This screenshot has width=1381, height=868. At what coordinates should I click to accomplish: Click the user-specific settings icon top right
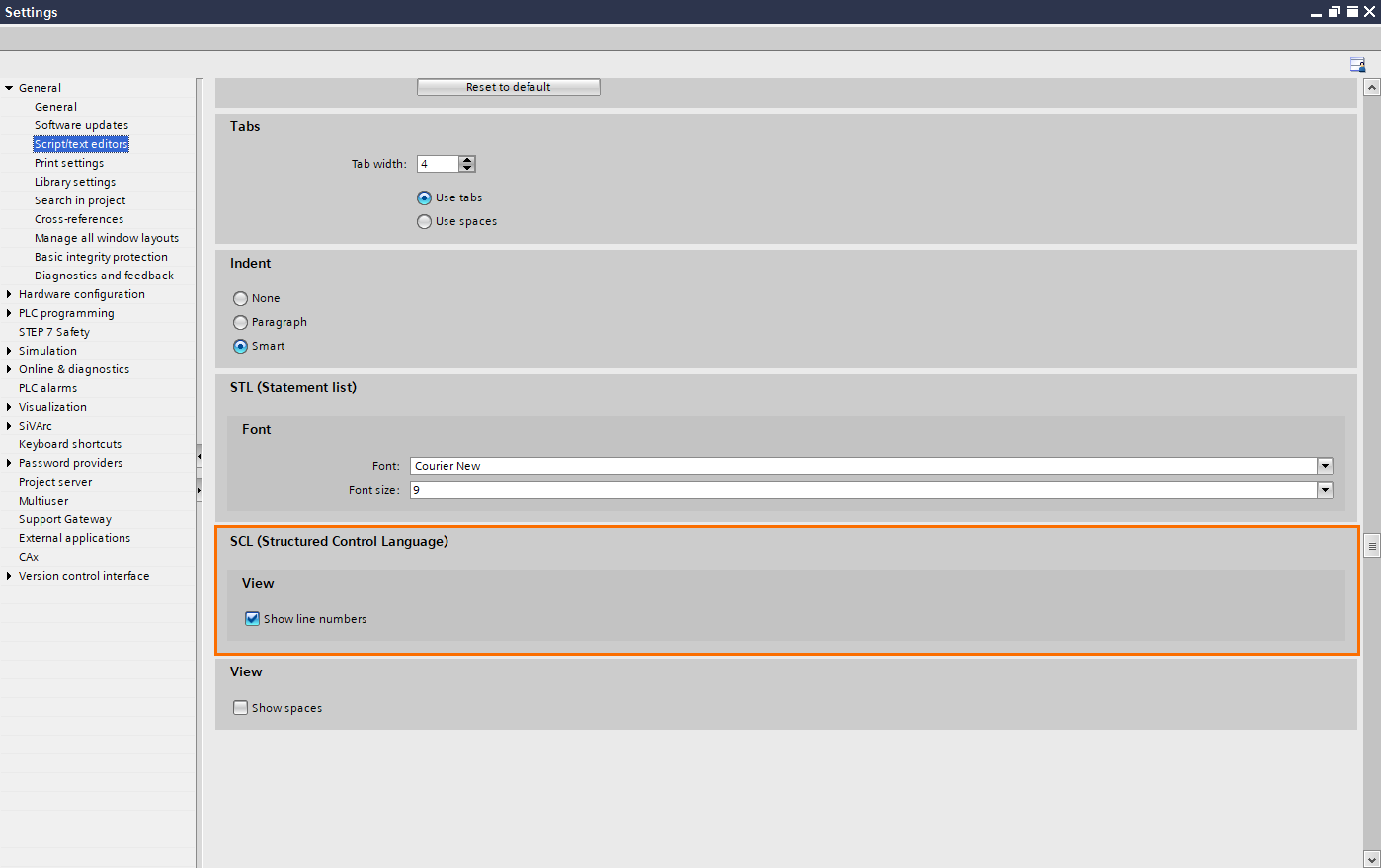(1357, 63)
